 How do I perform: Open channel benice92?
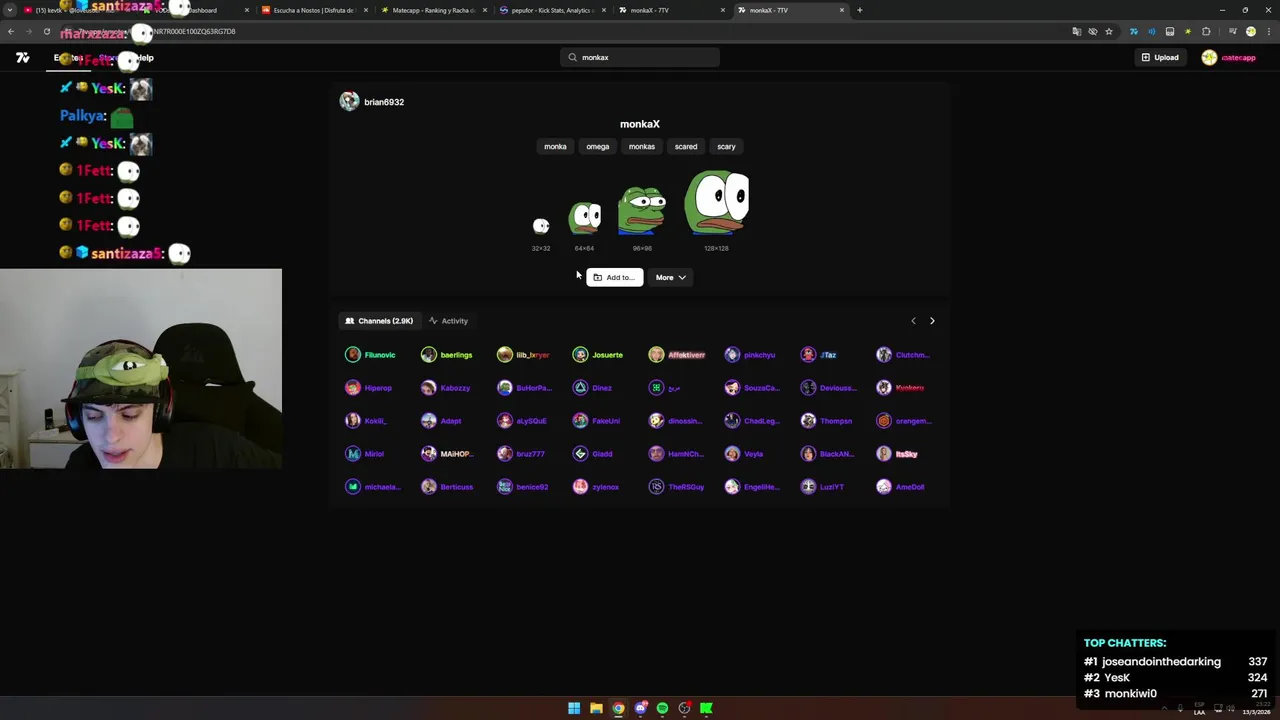[x=523, y=487]
